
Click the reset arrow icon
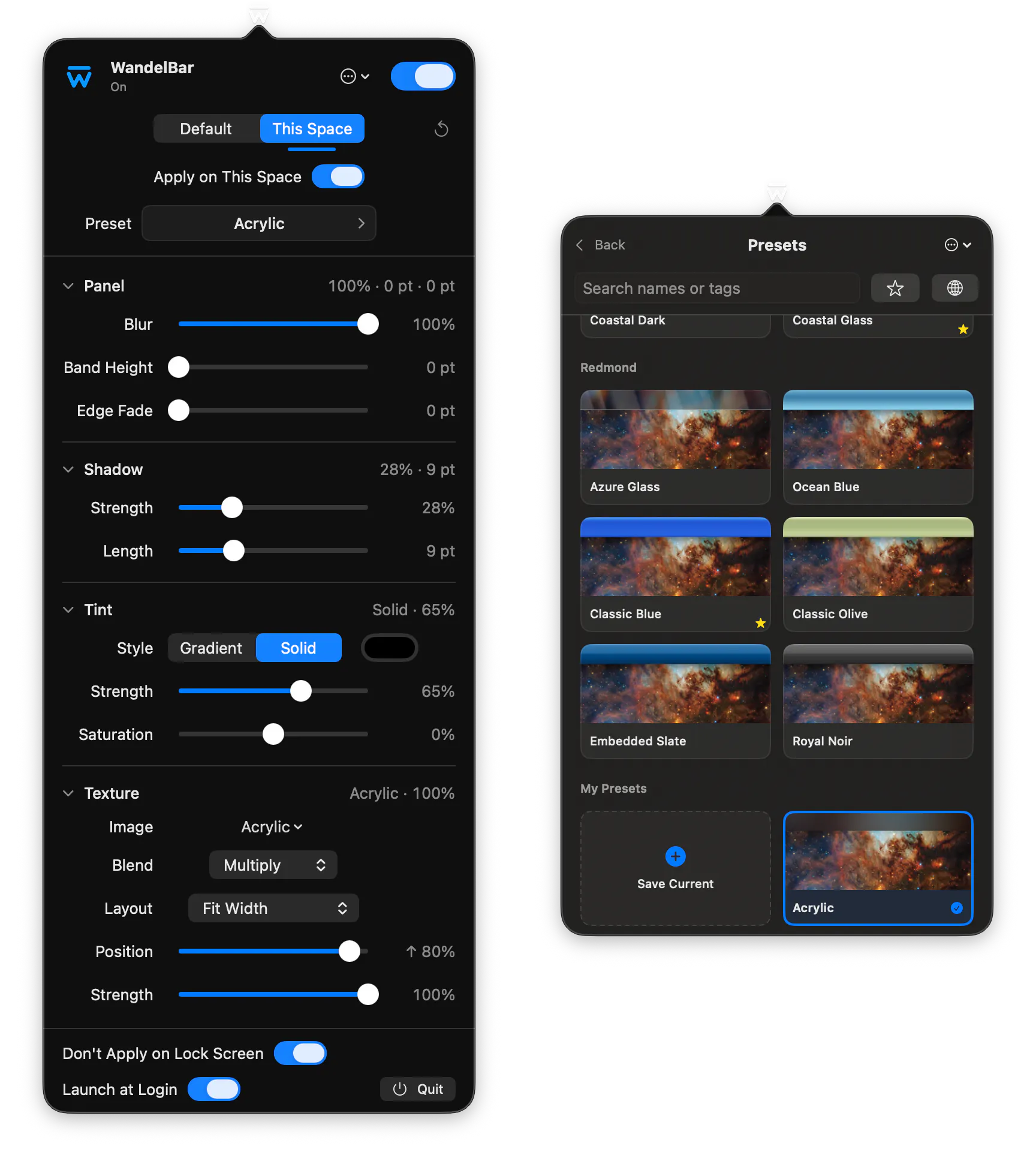(441, 129)
